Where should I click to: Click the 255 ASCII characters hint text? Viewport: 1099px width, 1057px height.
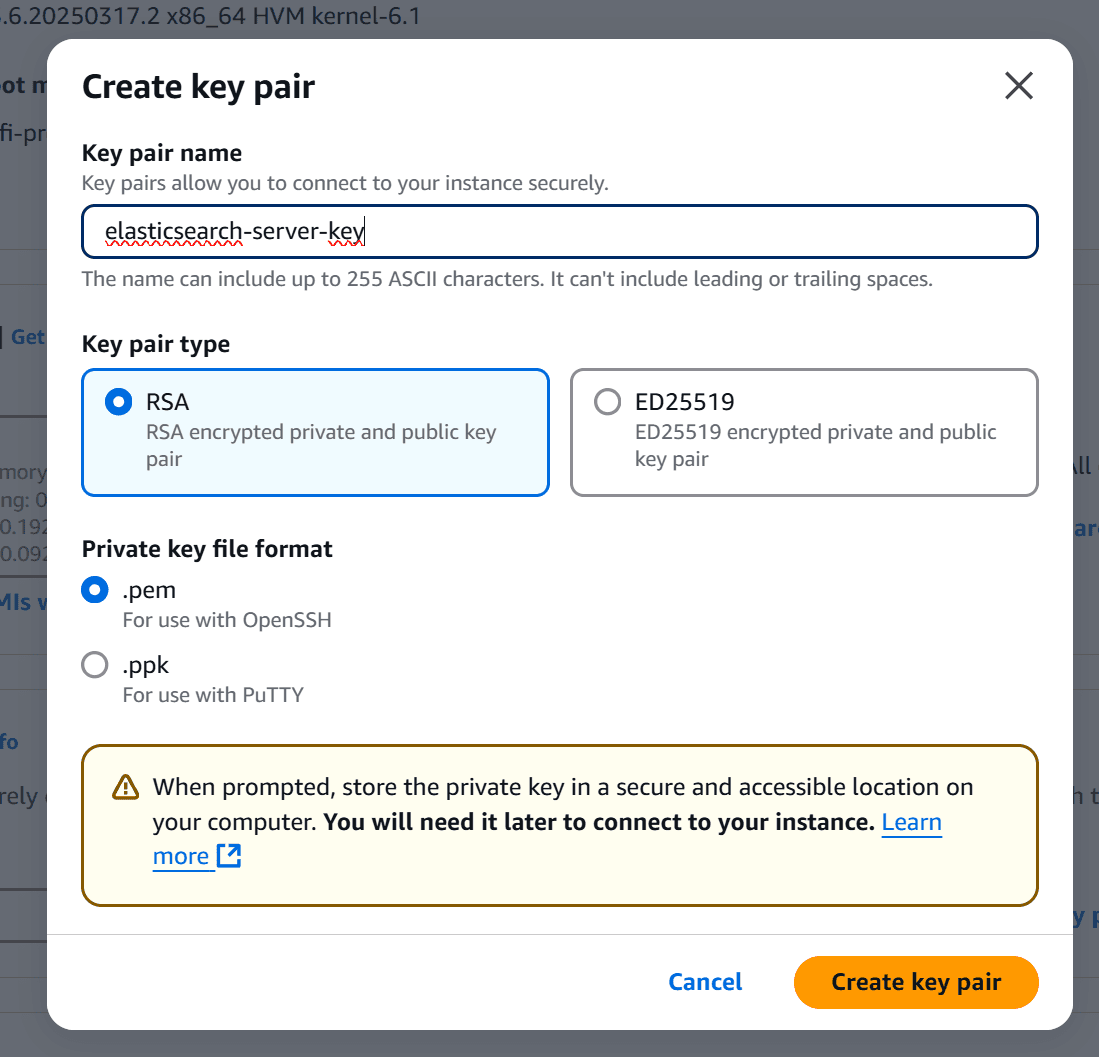tap(507, 279)
